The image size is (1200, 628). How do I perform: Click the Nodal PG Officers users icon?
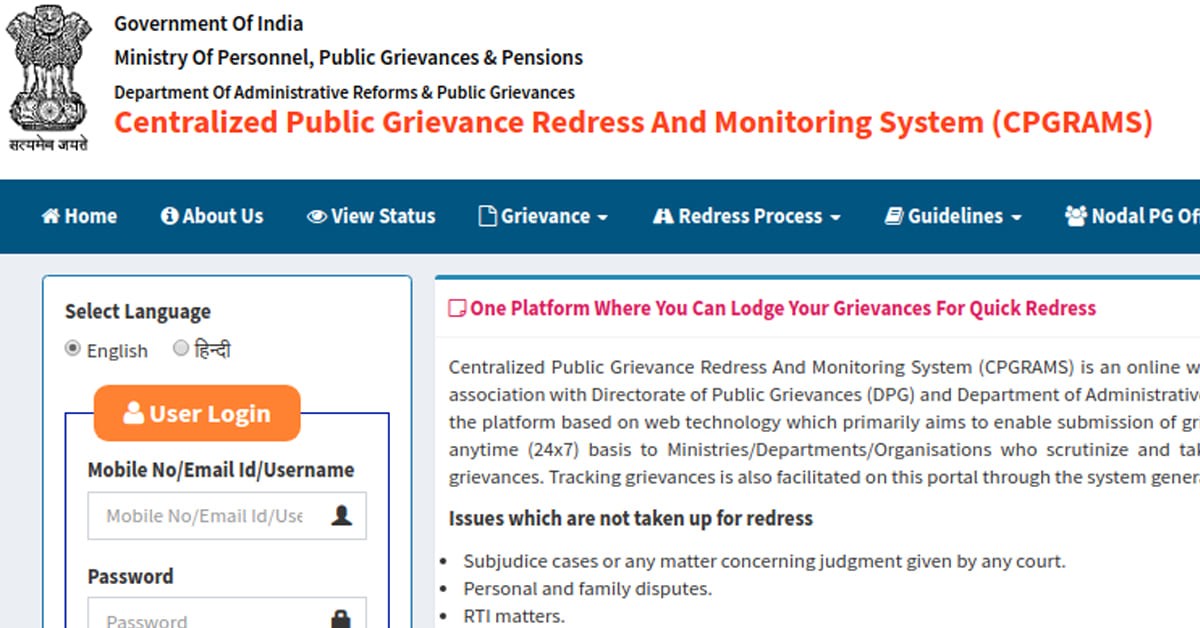[x=1076, y=216]
